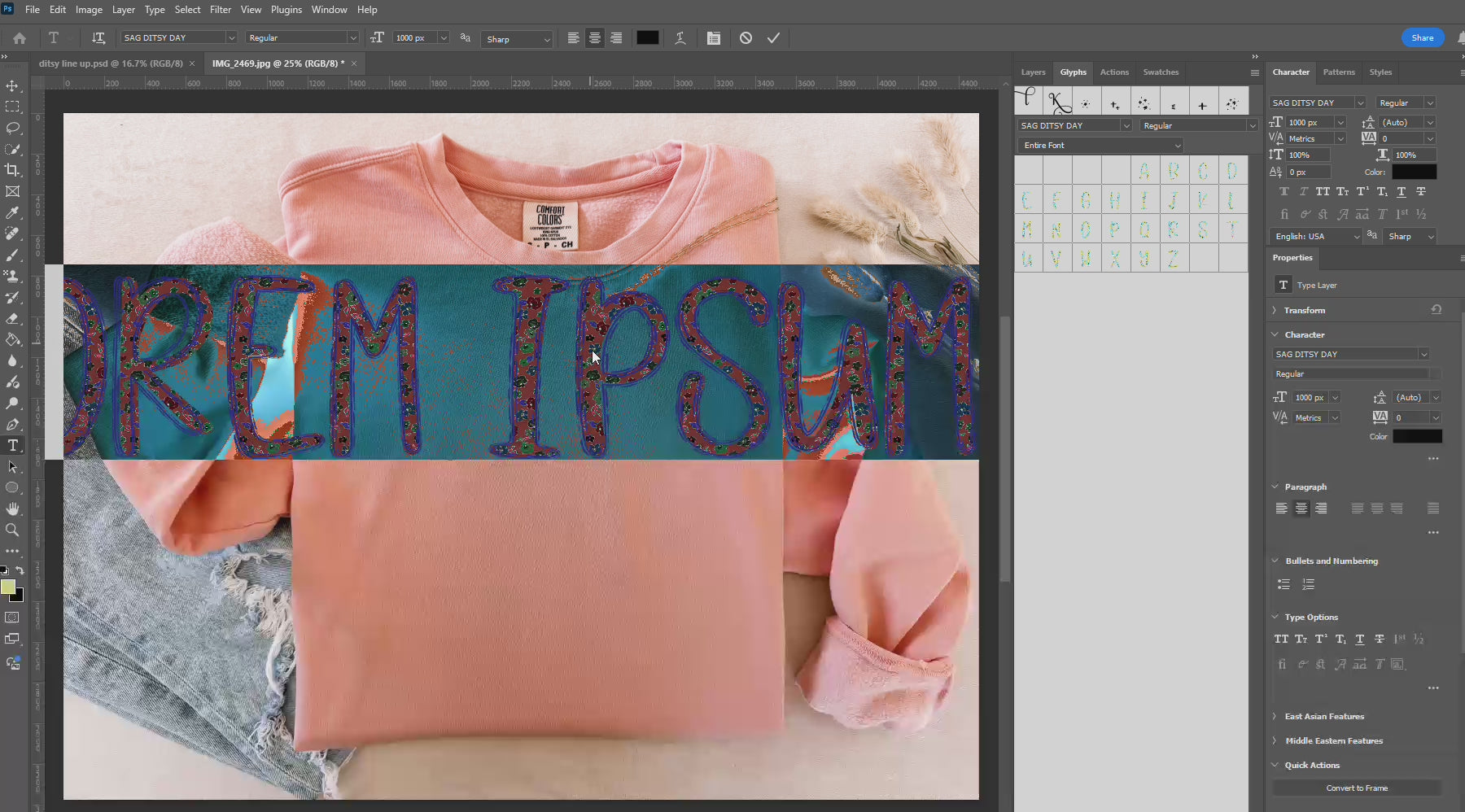Screen dimensions: 1465x812
Task: Click the Convert to Frame button
Action: [1356, 788]
